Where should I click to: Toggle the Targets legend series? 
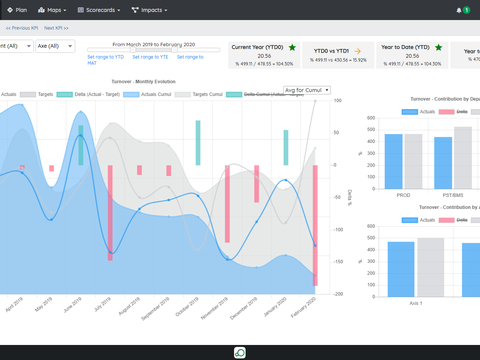pos(37,94)
